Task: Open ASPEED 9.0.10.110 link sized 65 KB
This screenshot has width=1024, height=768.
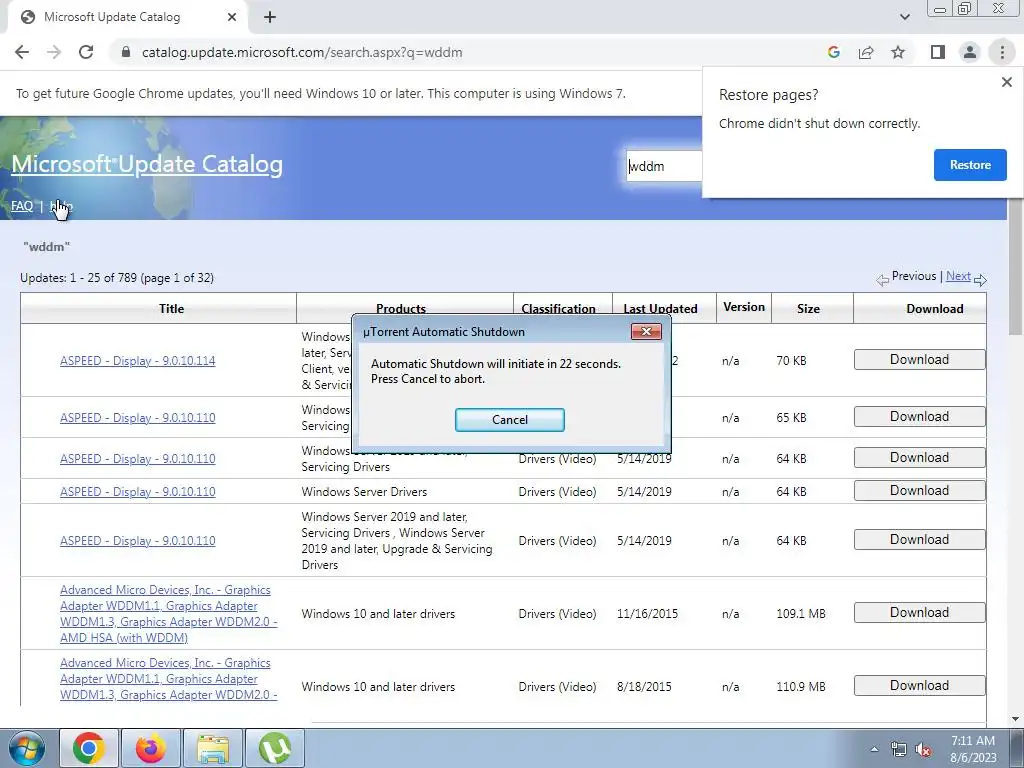Action: coord(138,417)
